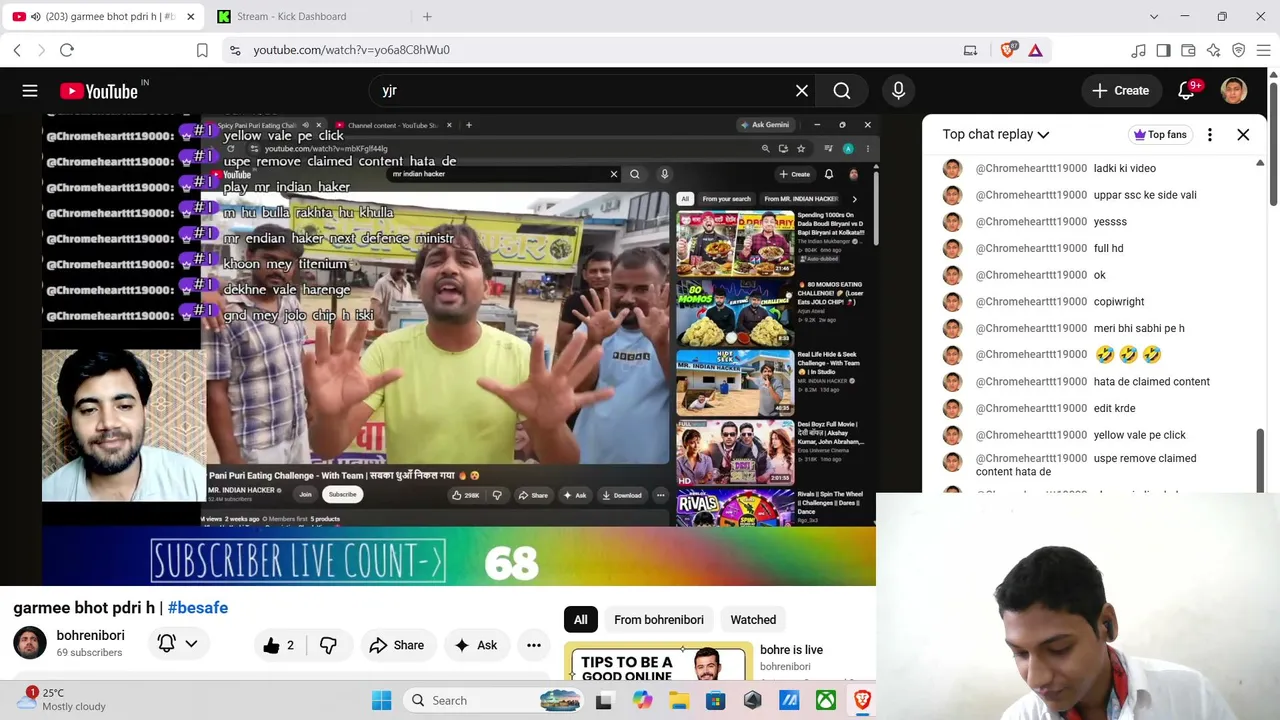The image size is (1280, 720).
Task: Open a new browser tab
Action: coord(427,16)
